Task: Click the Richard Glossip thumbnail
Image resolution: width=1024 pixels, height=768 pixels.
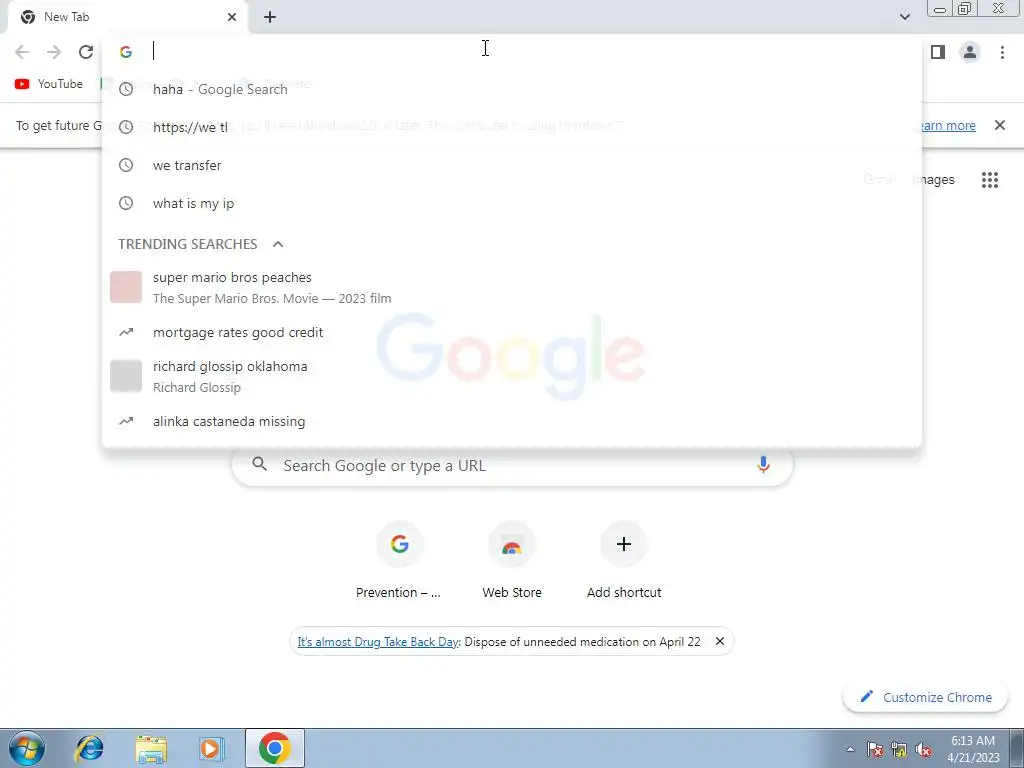Action: pos(126,376)
